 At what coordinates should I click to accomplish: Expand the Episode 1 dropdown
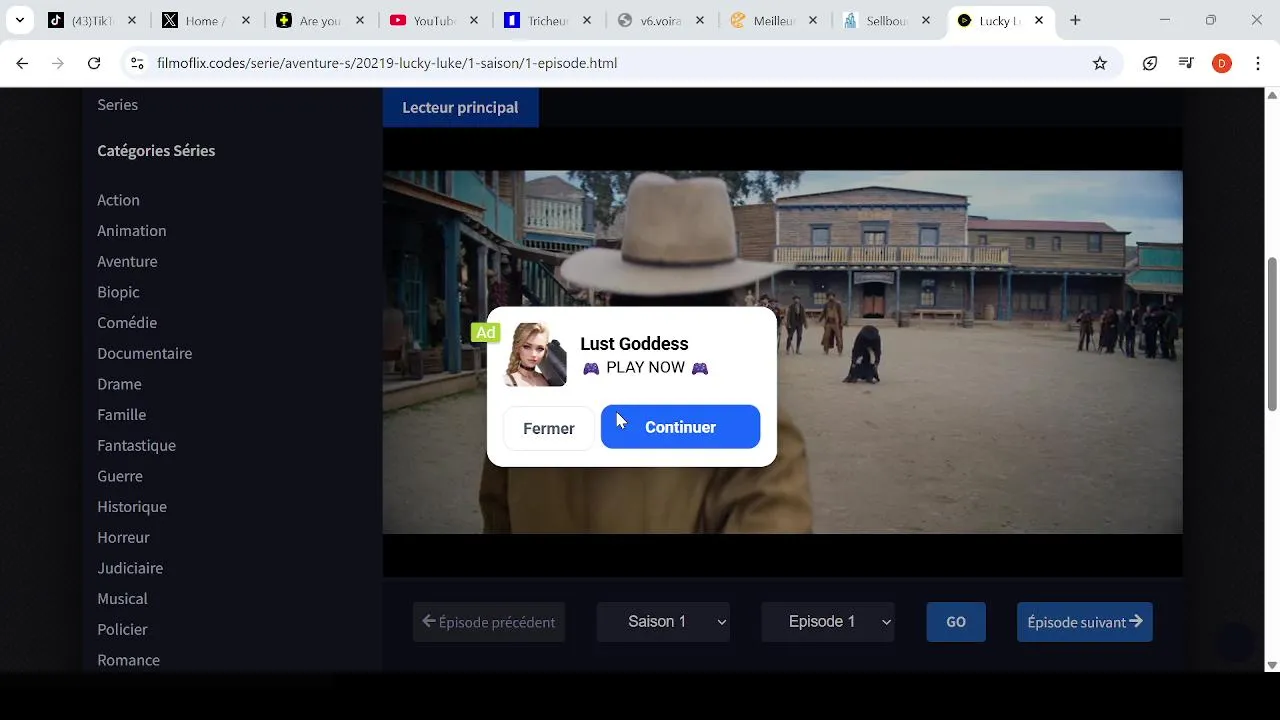[827, 622]
